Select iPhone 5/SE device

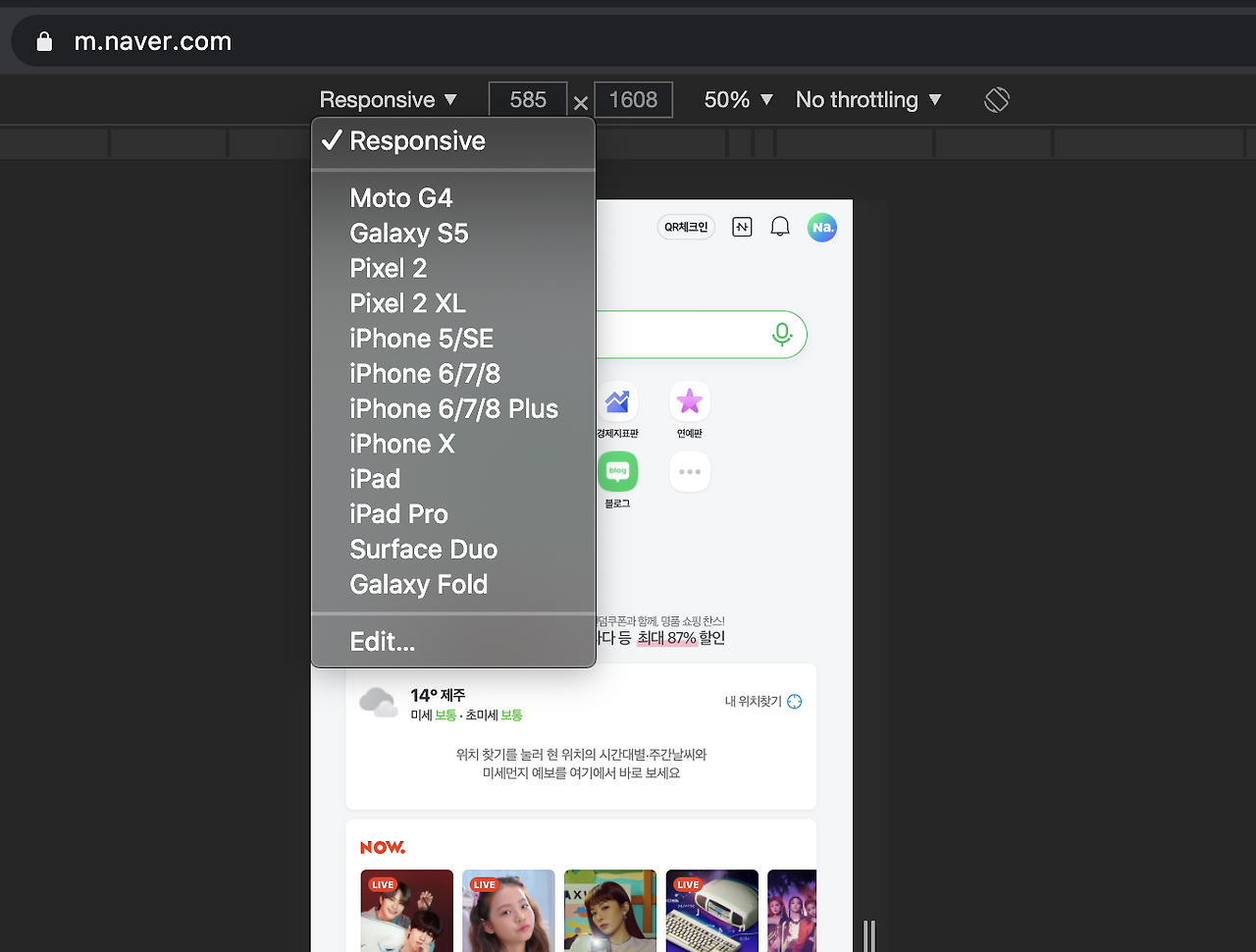click(453, 340)
